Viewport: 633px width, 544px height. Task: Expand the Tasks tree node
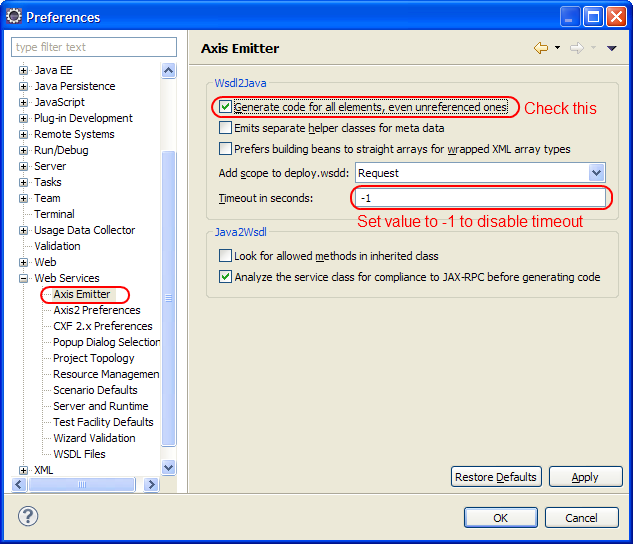tap(23, 182)
